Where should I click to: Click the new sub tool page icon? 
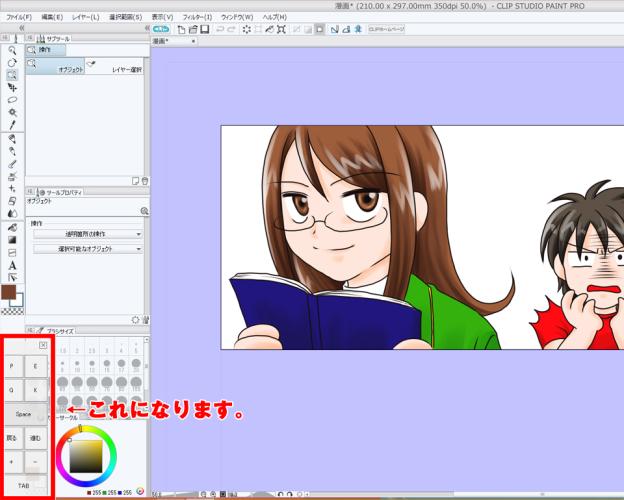point(136,181)
